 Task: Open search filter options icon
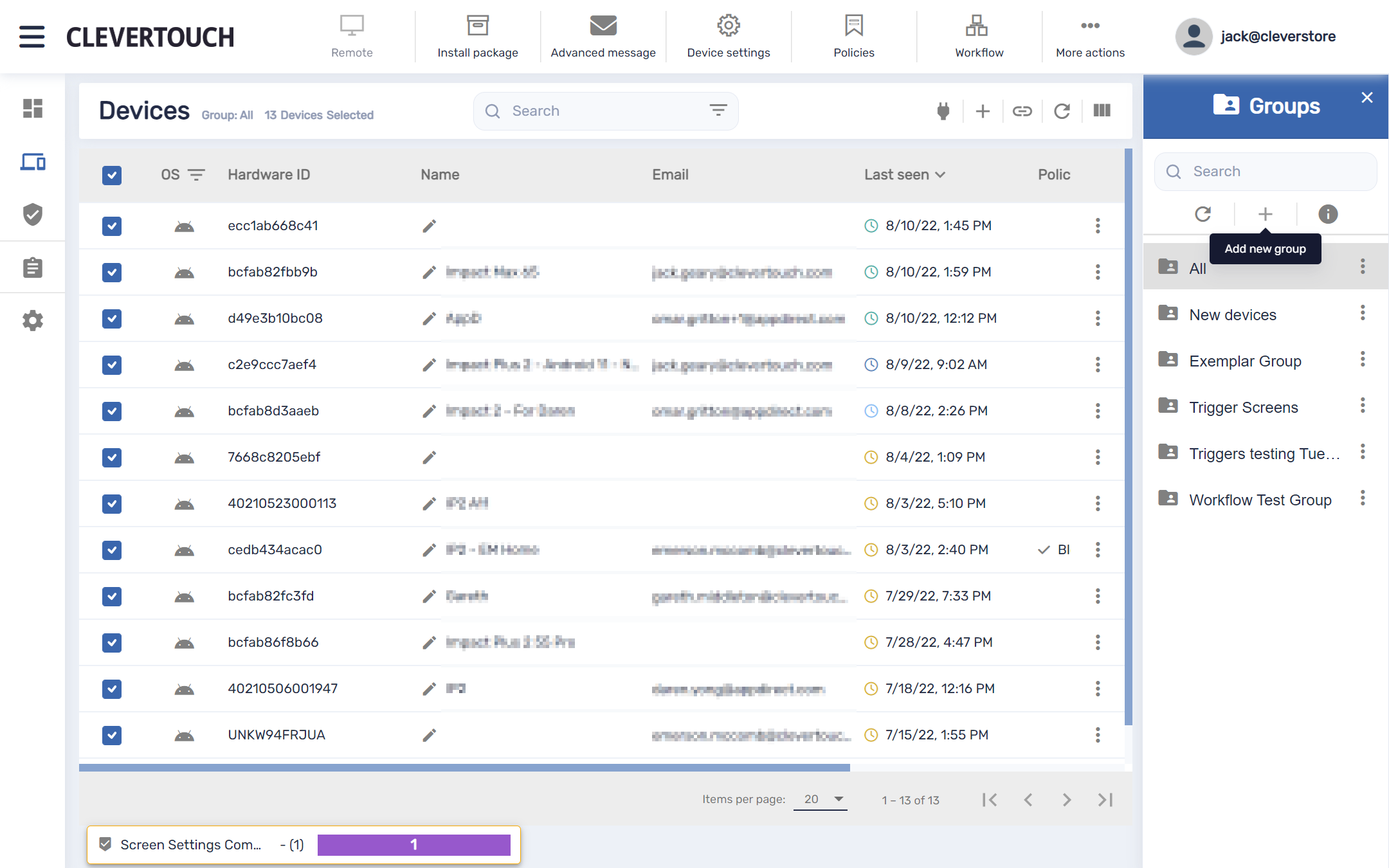(x=718, y=111)
